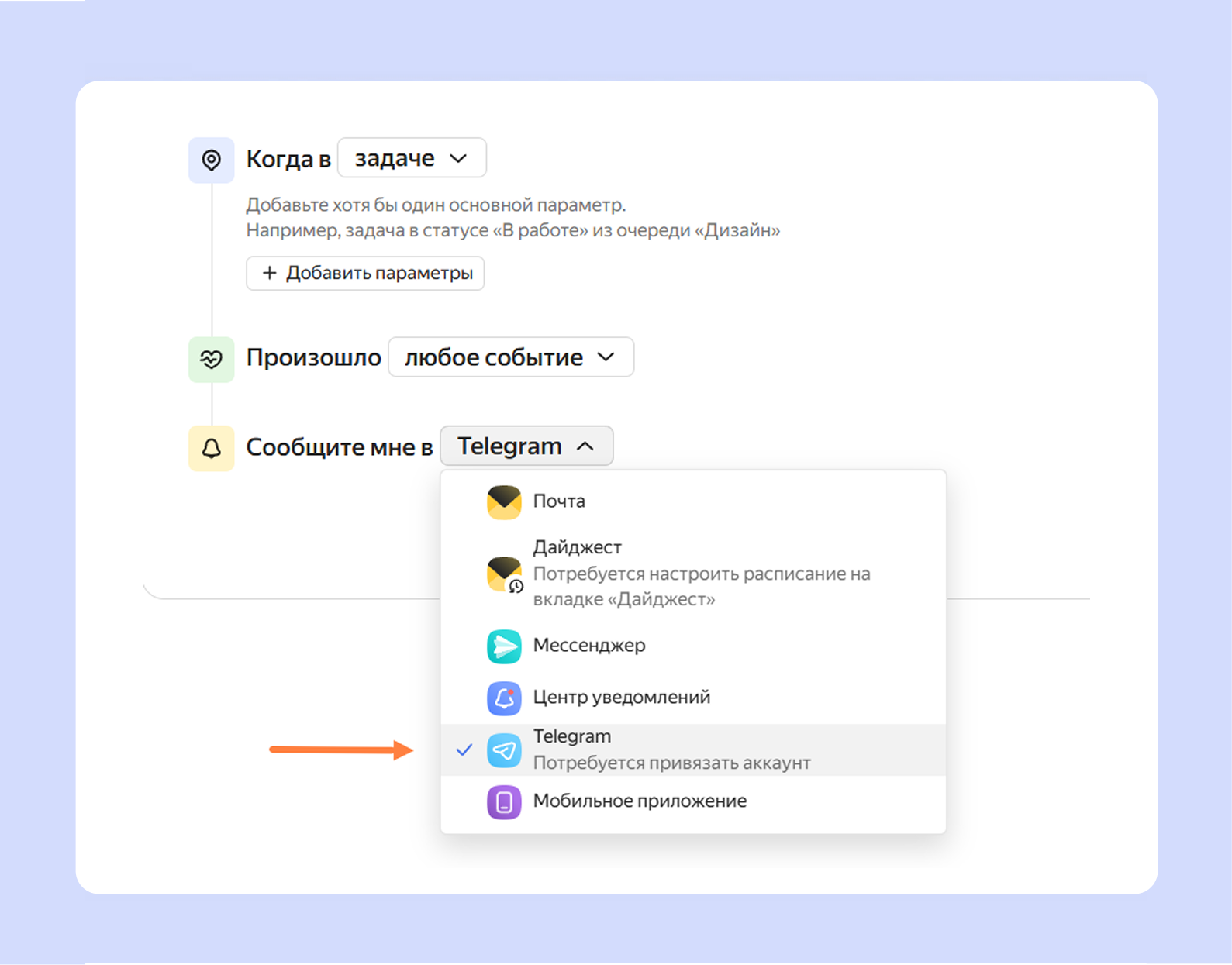Choose Мессенджер as notification channel
The height and width of the screenshot is (965, 1232).
(x=589, y=646)
